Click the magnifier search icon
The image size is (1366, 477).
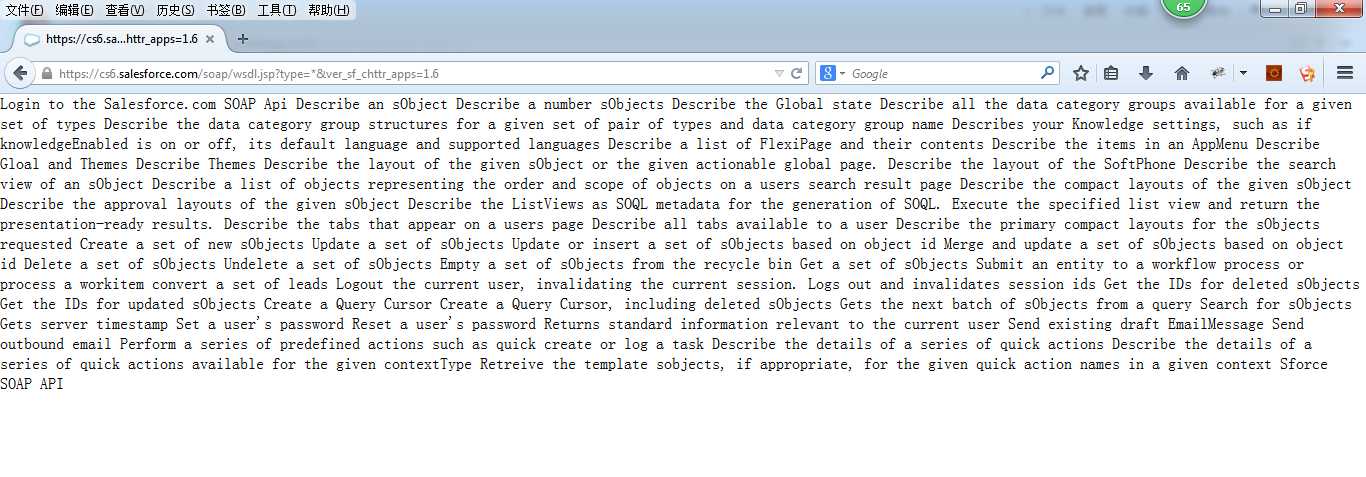[1047, 73]
